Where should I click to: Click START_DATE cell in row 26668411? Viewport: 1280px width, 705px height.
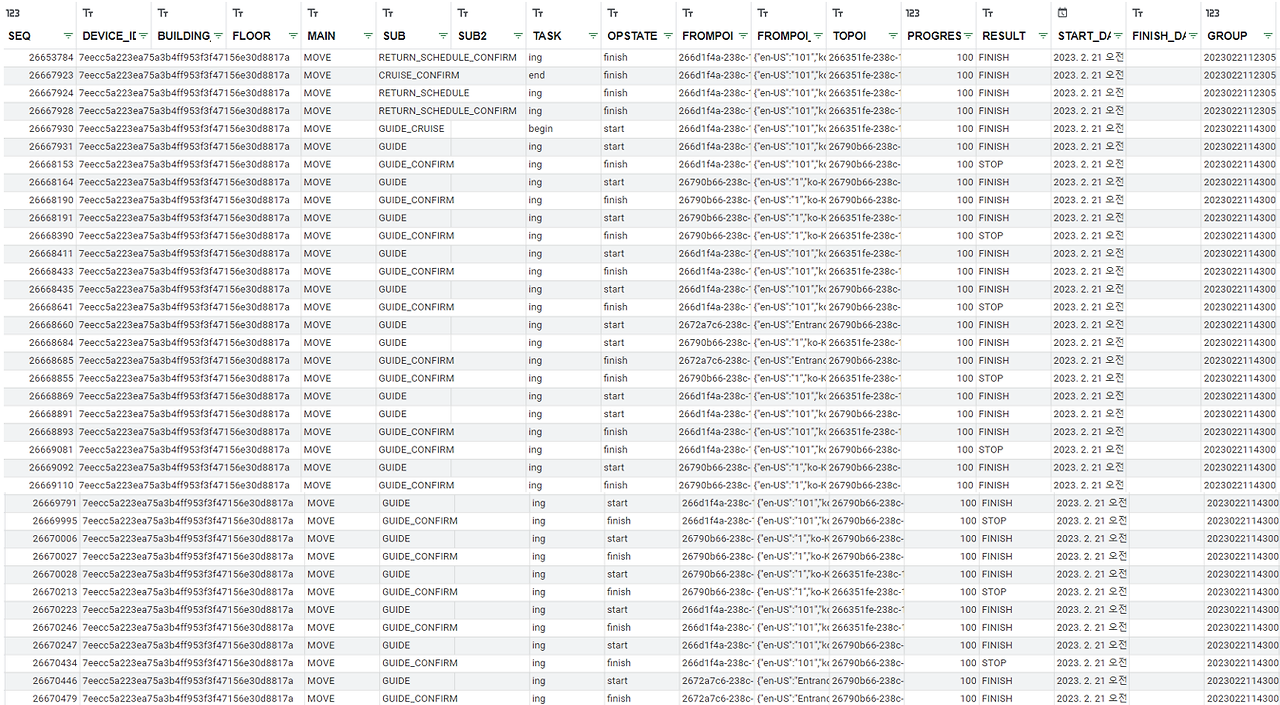1089,254
